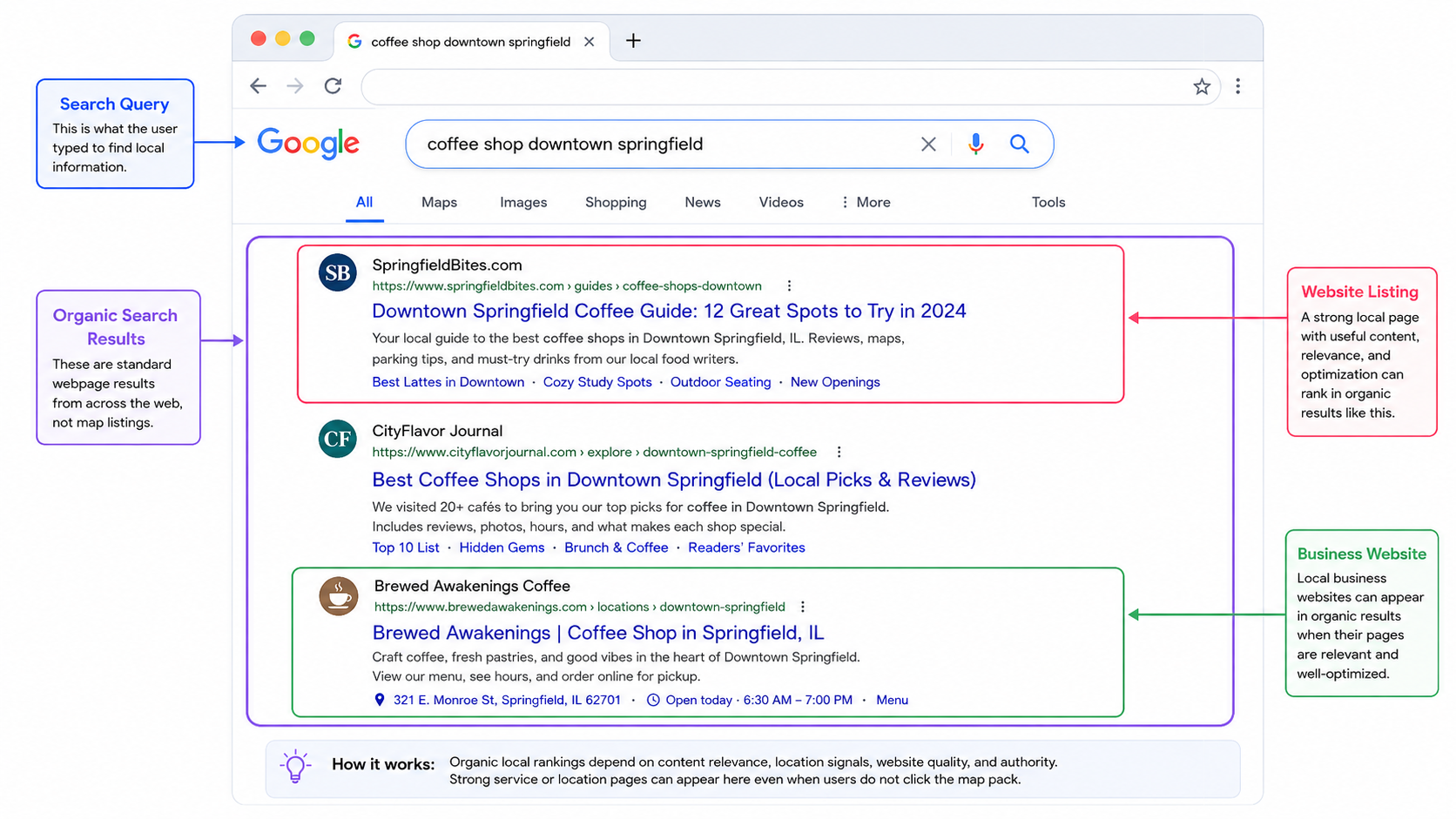Open the New Openings sitelink
The width and height of the screenshot is (1456, 819).
(835, 382)
